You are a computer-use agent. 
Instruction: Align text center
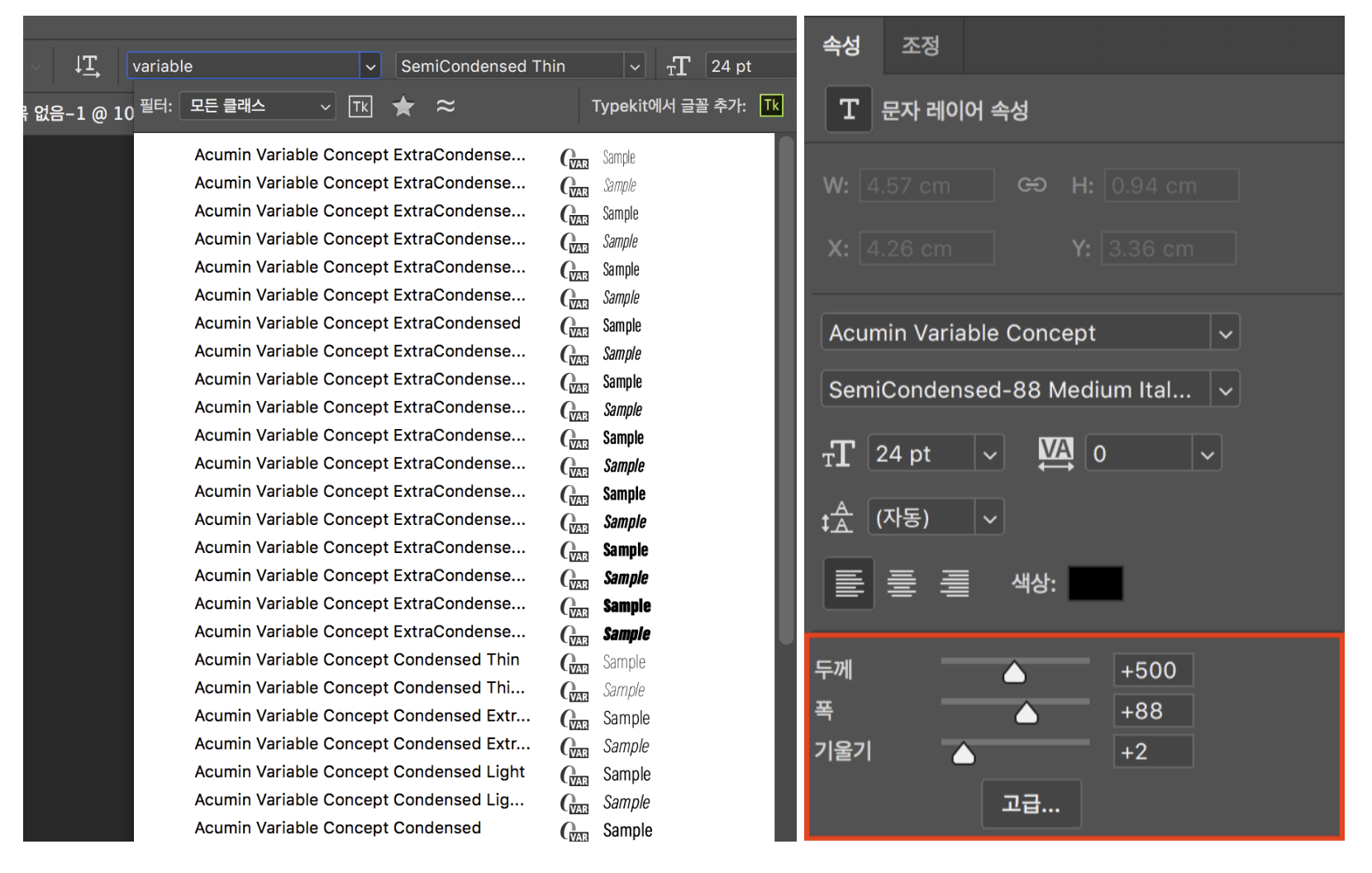pos(902,583)
